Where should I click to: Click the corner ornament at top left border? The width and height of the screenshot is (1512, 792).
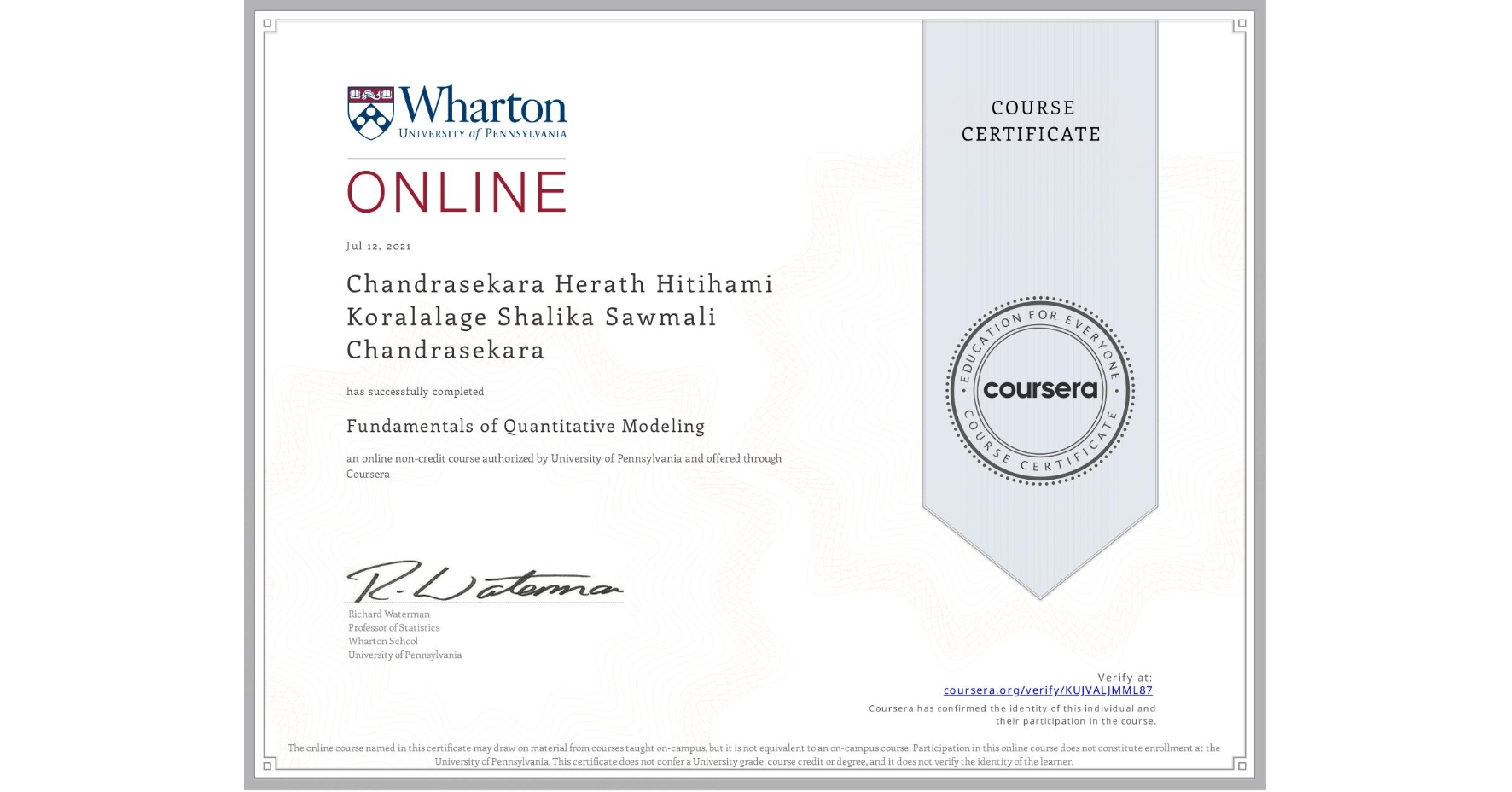(267, 23)
